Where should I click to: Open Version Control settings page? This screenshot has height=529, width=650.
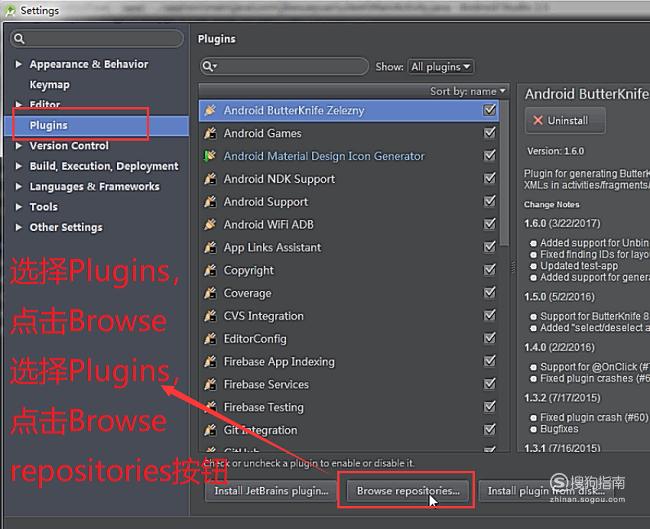click(69, 146)
